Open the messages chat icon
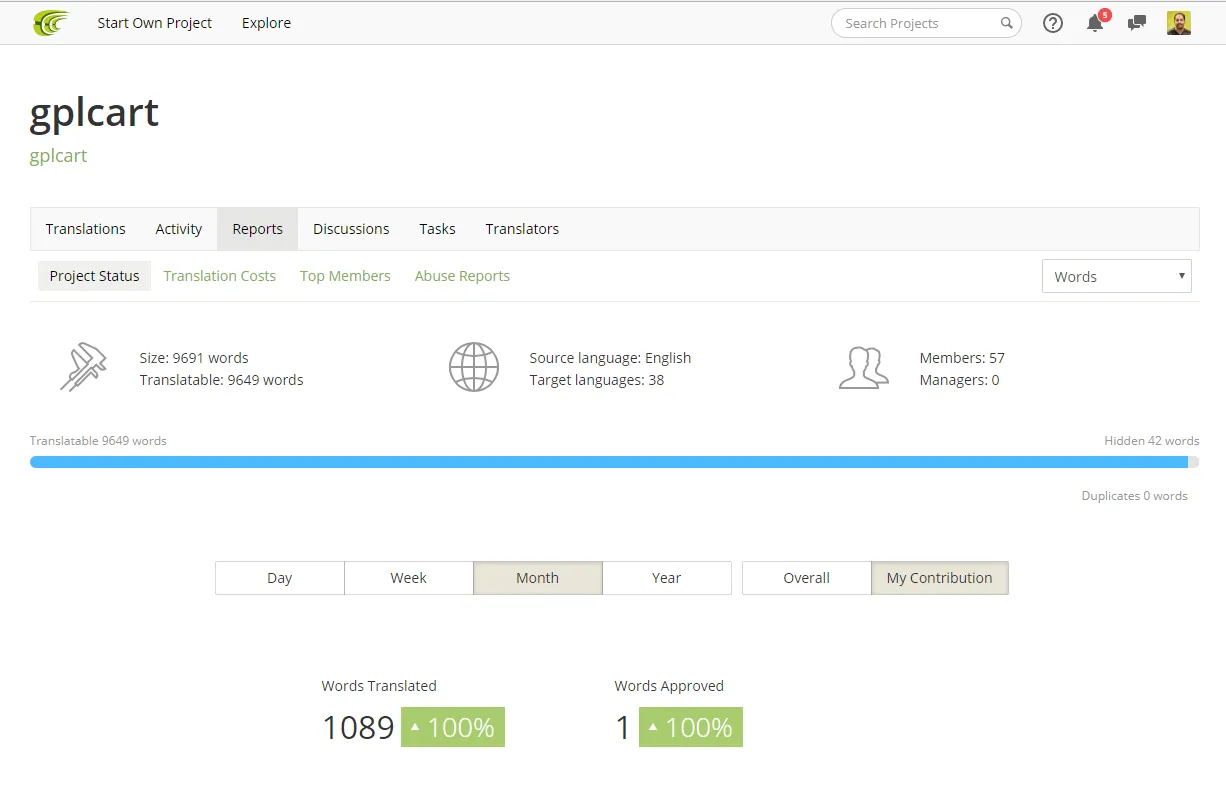The width and height of the screenshot is (1226, 797). pyautogui.click(x=1137, y=23)
